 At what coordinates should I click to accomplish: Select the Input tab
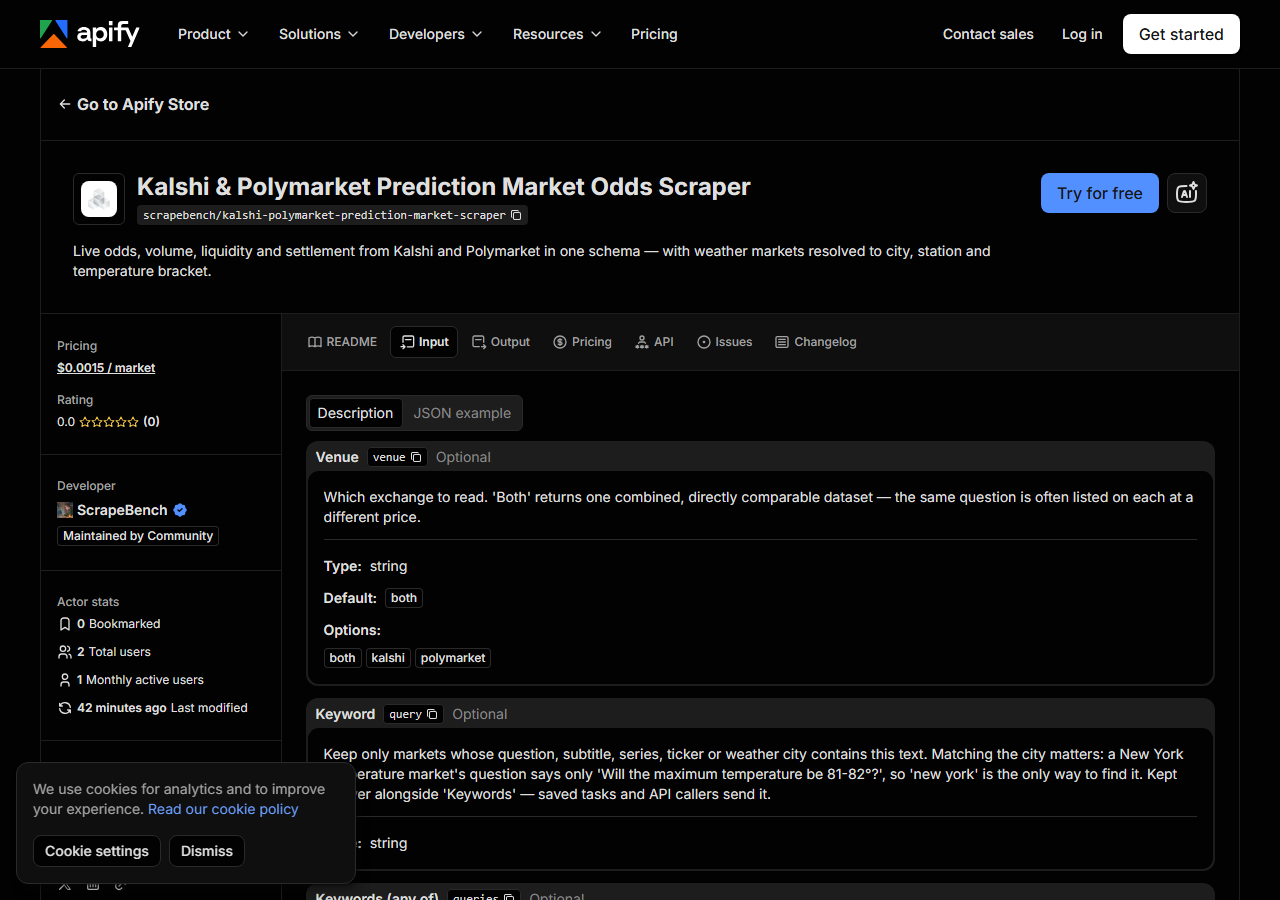pyautogui.click(x=424, y=342)
